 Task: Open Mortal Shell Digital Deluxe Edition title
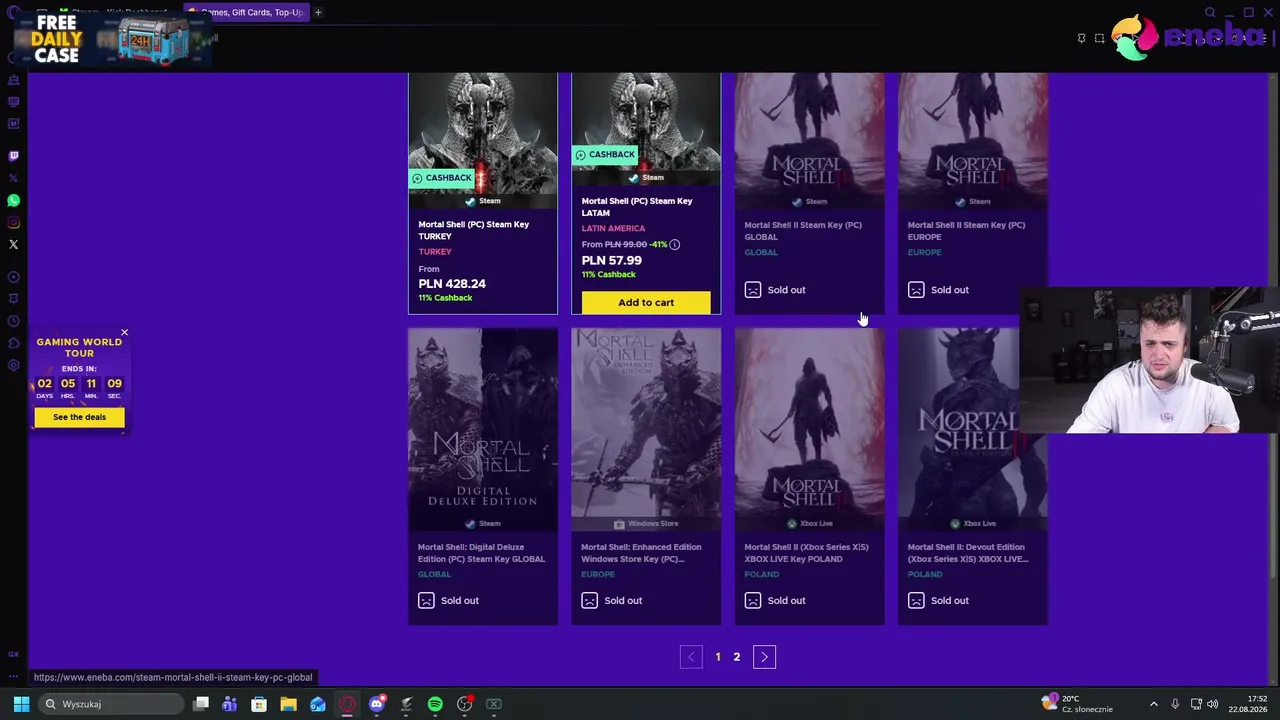coord(481,553)
